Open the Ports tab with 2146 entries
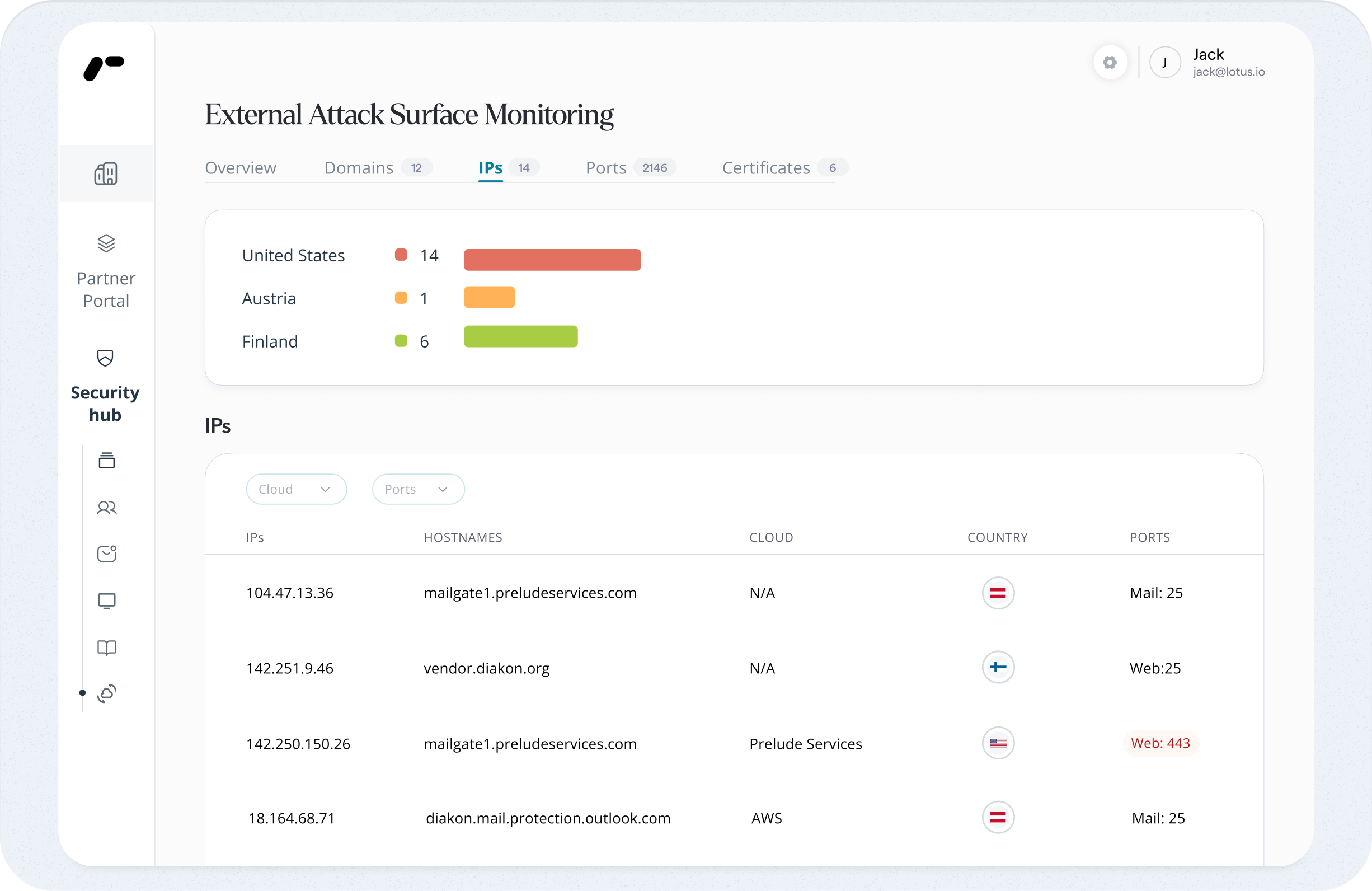Screen dimensions: 1372x891 tap(606, 168)
